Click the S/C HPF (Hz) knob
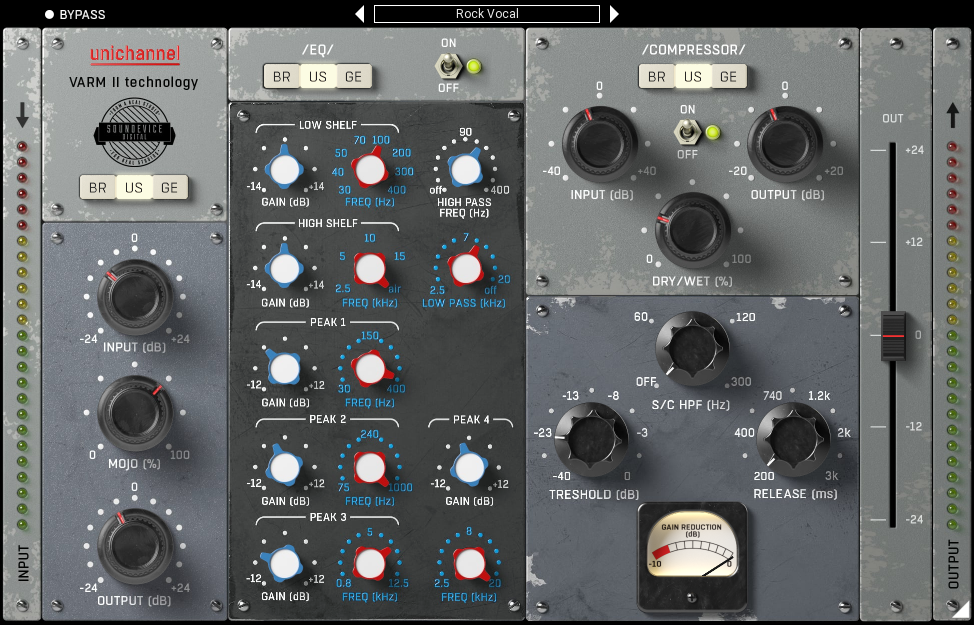This screenshot has width=974, height=625. (692, 348)
